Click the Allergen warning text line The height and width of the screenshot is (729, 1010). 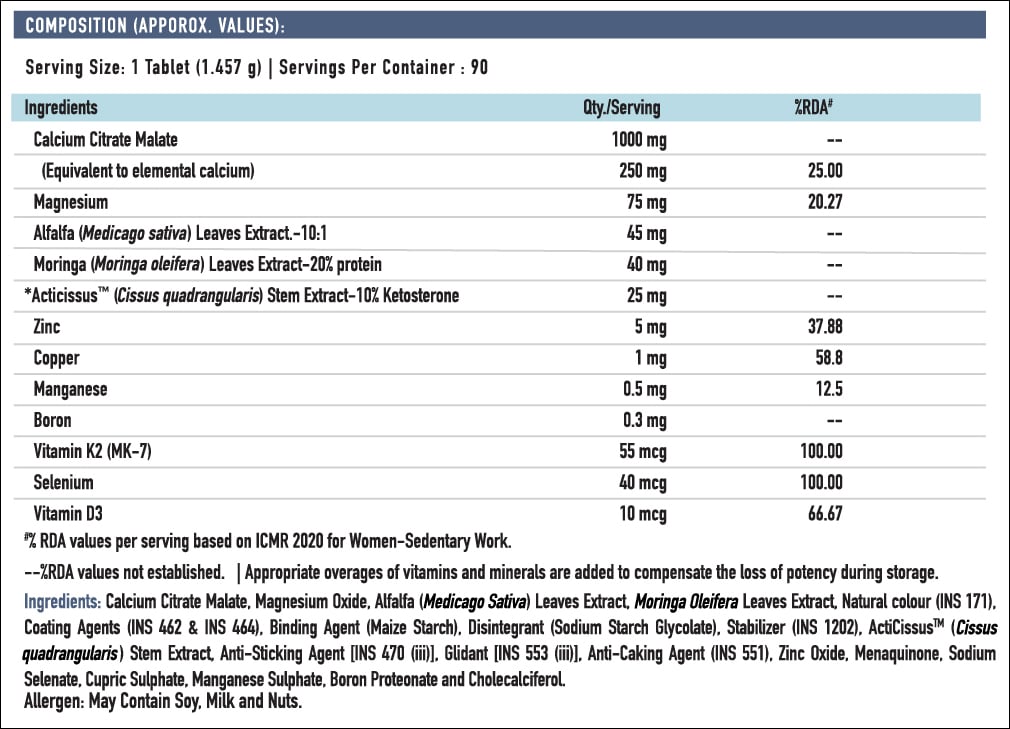[x=162, y=701]
